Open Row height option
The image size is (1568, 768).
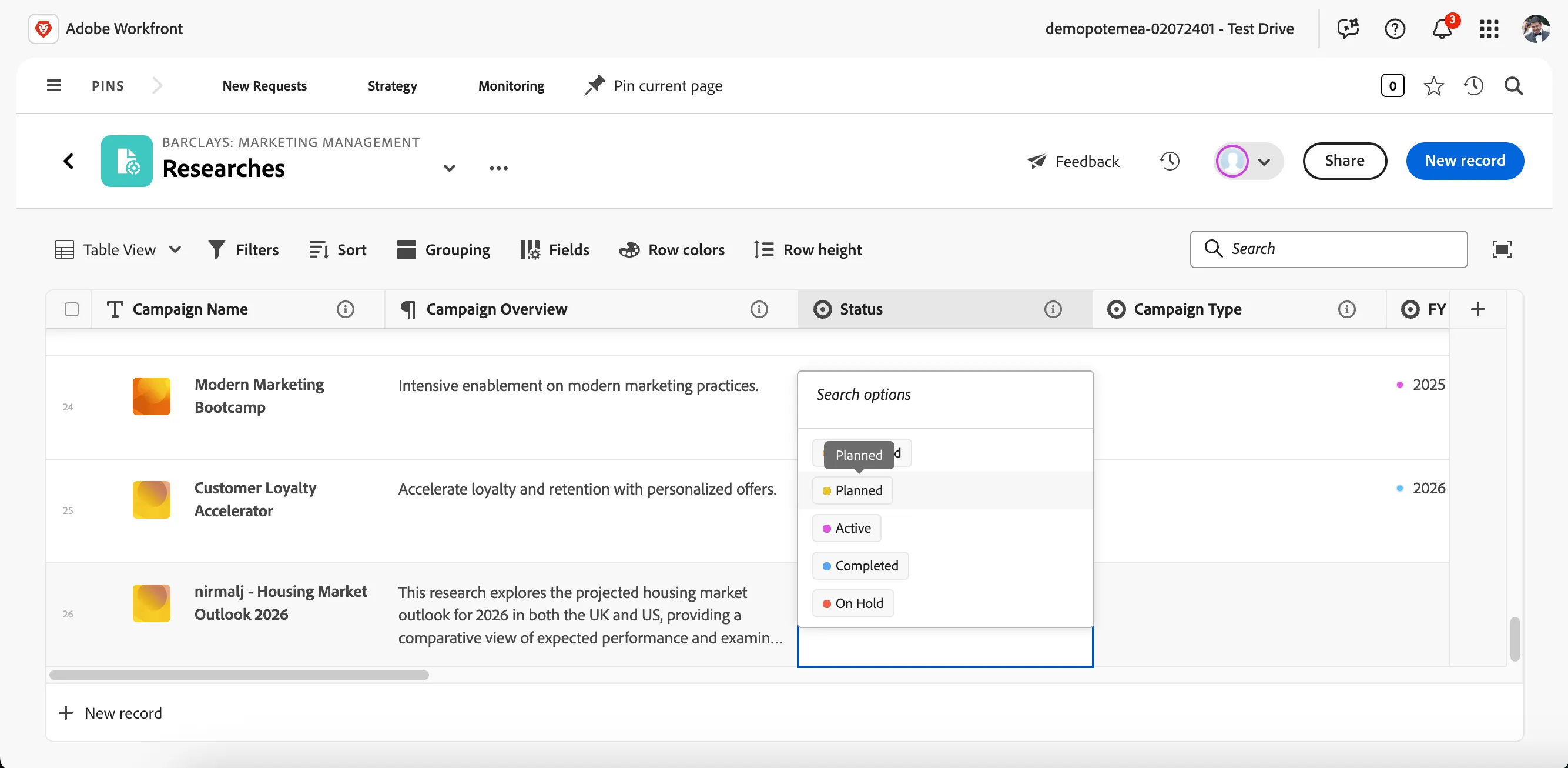[x=808, y=250]
